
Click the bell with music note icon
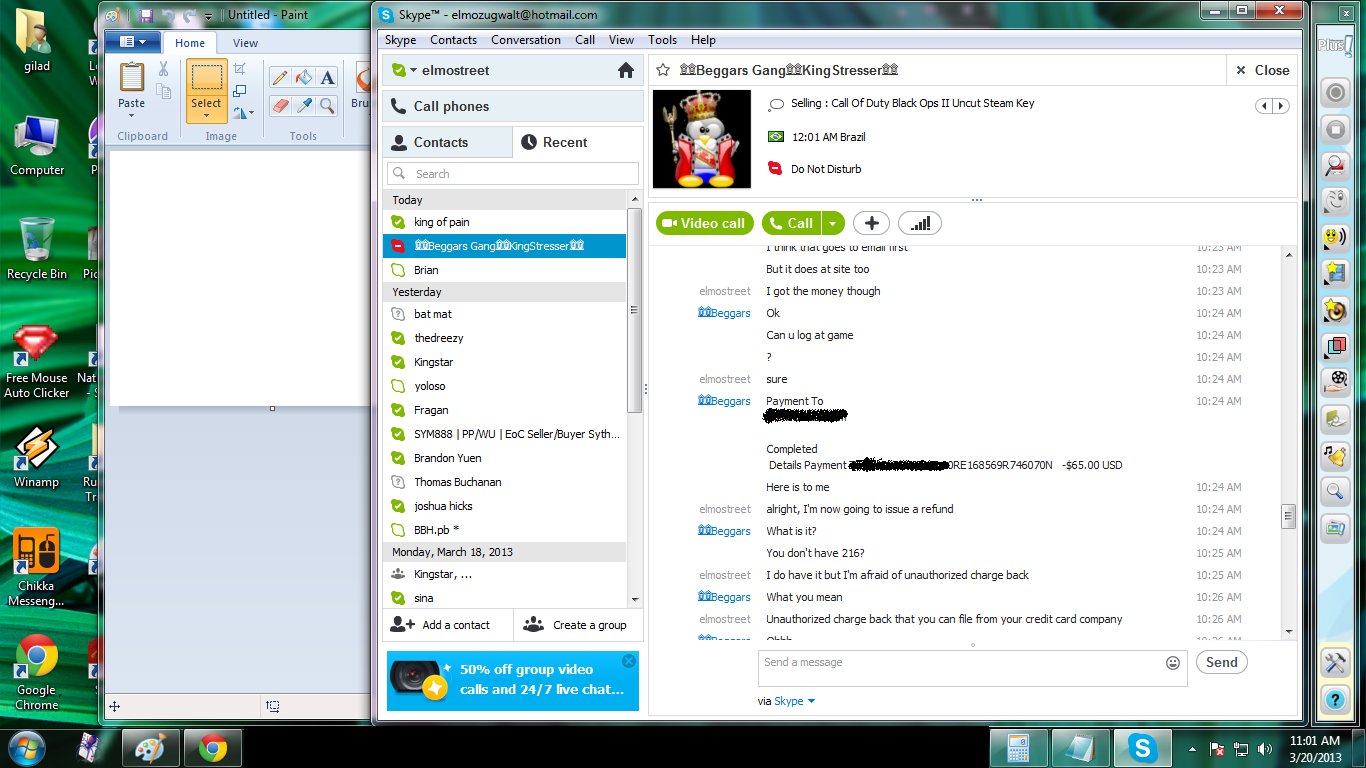[1335, 455]
